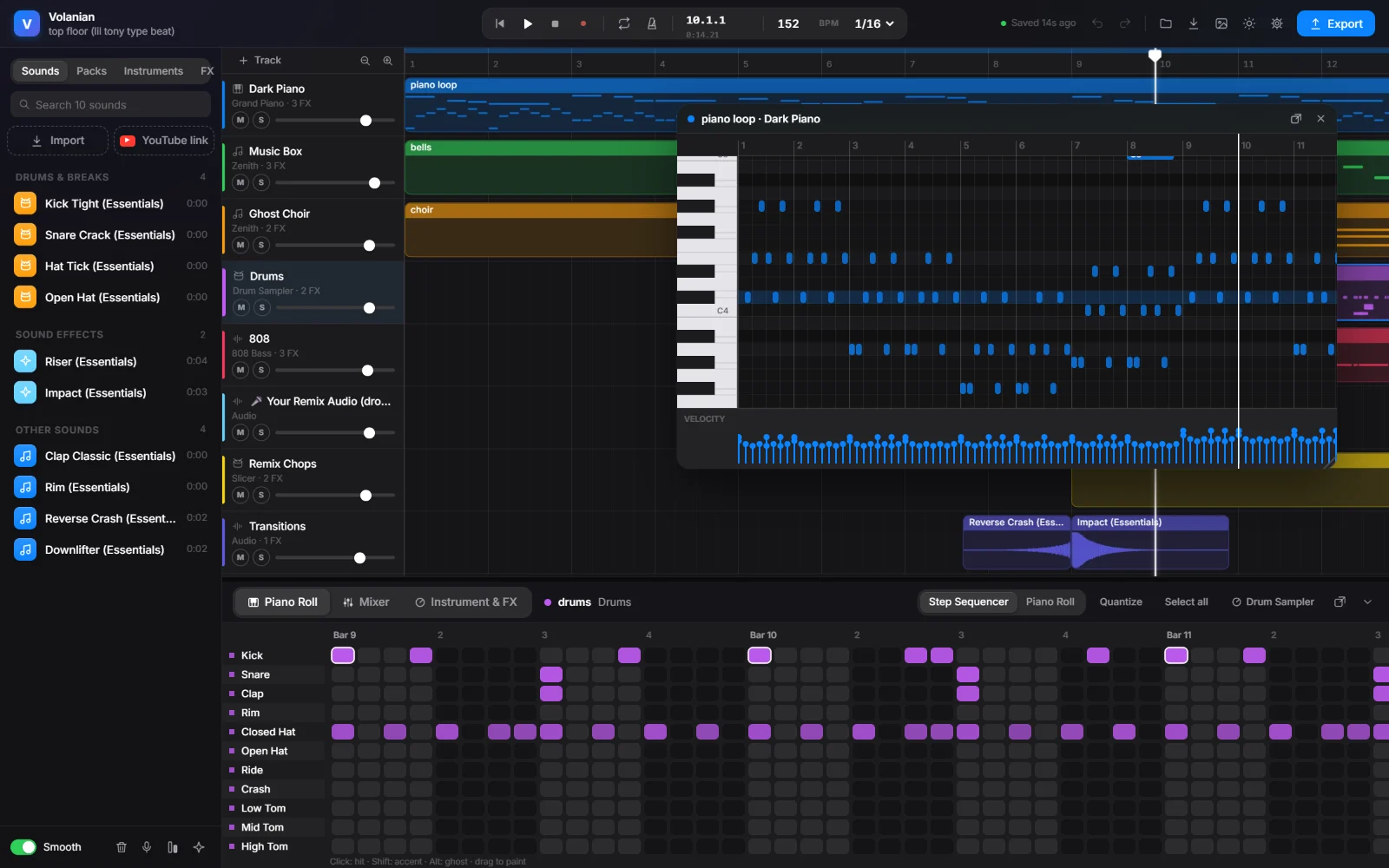Pop out the piano loop editor window
Screen dimensions: 1389x868
(1296, 119)
